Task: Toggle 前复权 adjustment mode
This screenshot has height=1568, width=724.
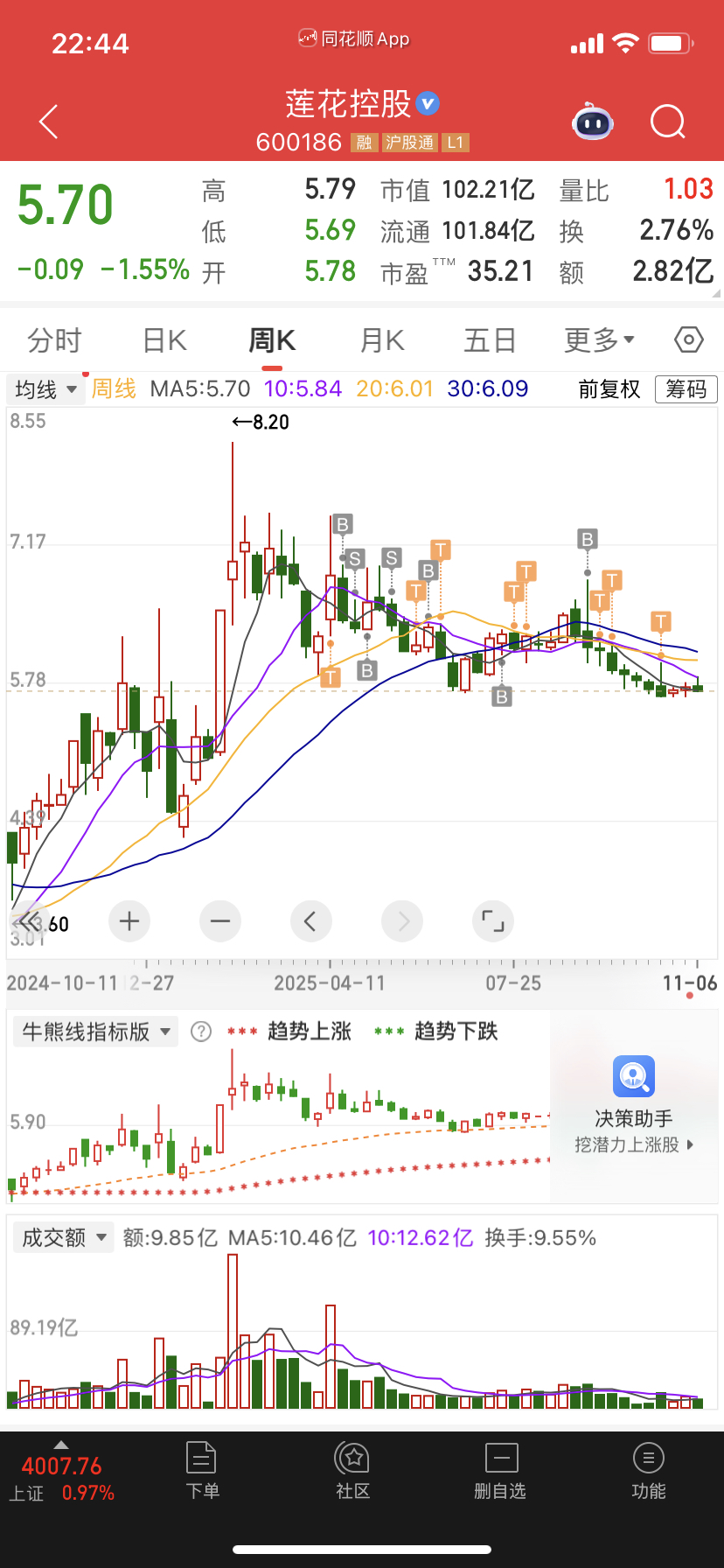Action: 609,388
